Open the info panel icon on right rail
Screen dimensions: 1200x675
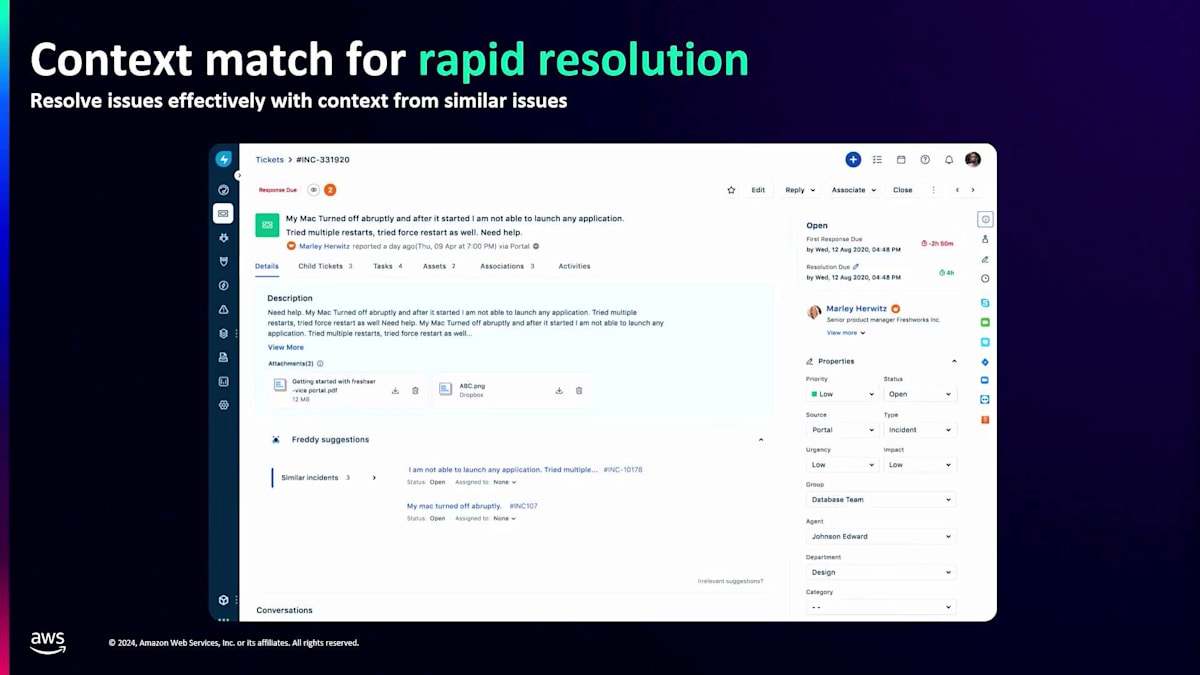tap(985, 219)
